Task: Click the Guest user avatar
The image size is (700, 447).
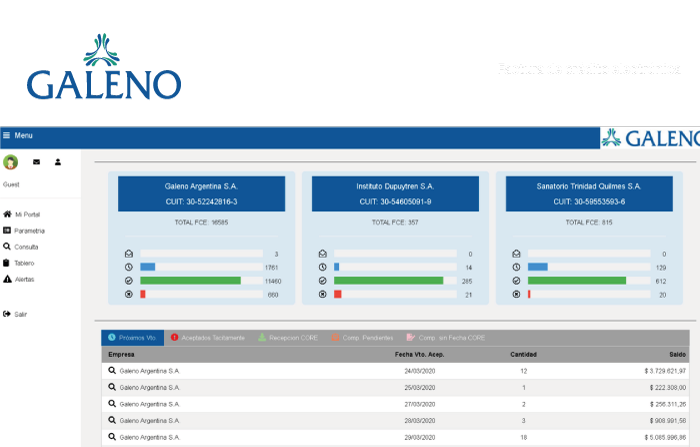Action: (11, 162)
